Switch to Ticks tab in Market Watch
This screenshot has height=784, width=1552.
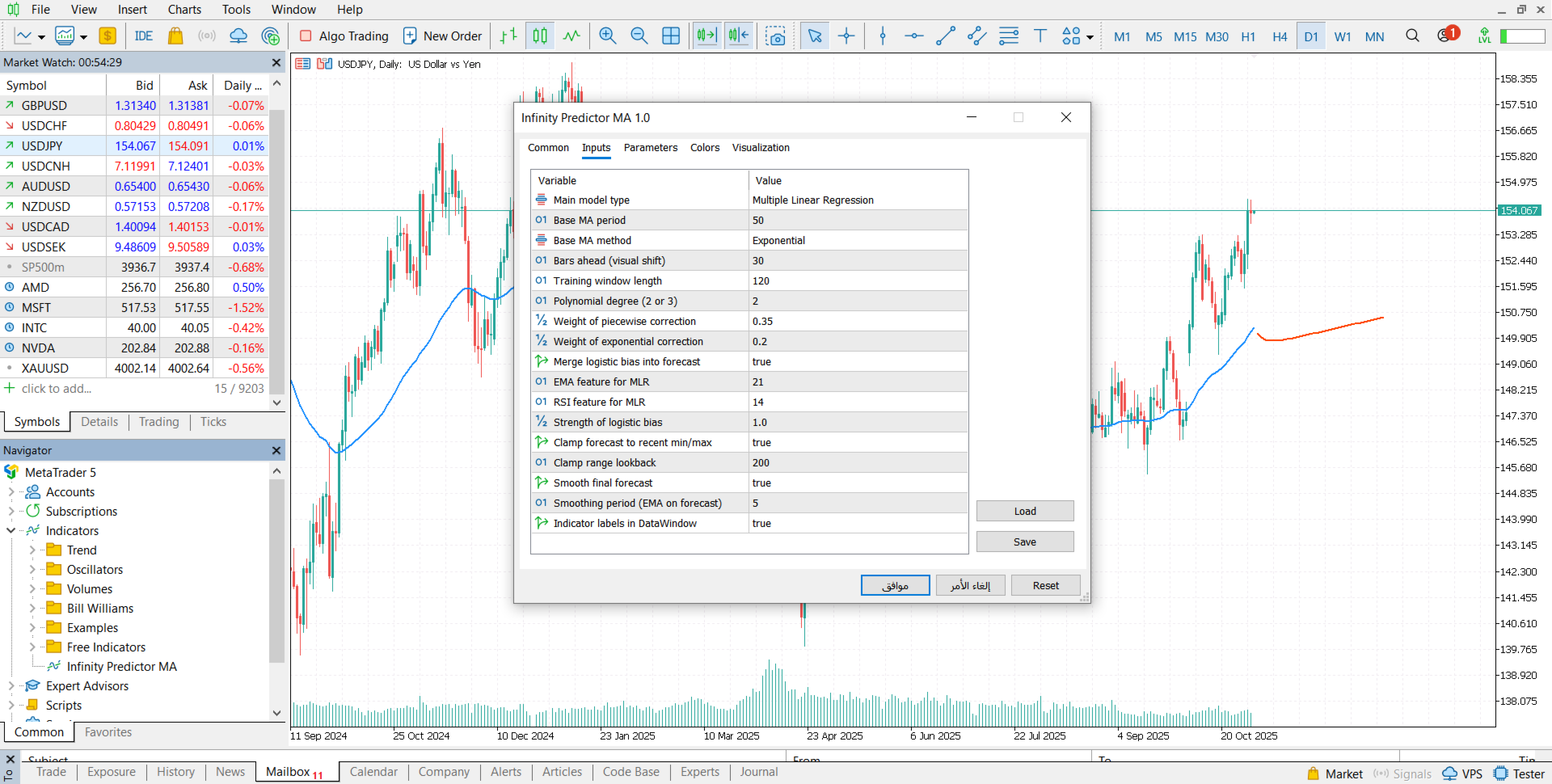213,422
